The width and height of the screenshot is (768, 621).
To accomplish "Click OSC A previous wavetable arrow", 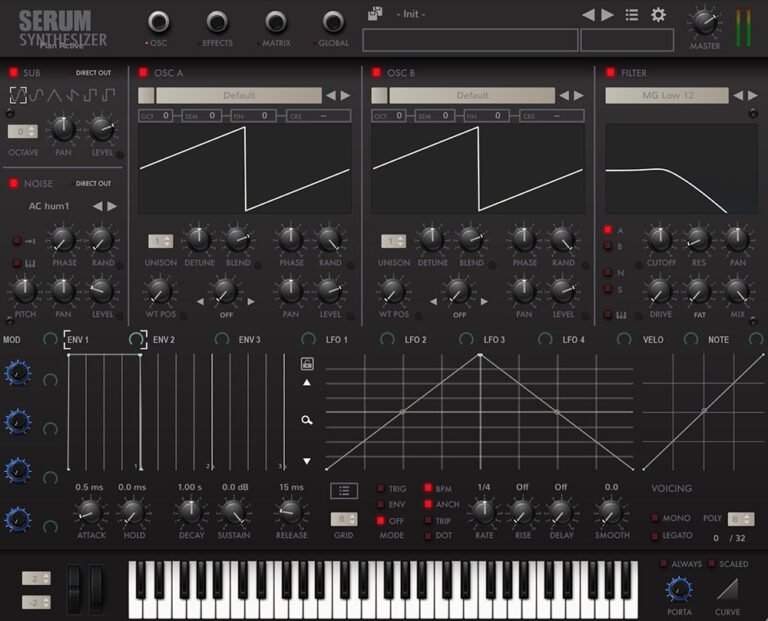I will click(x=331, y=96).
